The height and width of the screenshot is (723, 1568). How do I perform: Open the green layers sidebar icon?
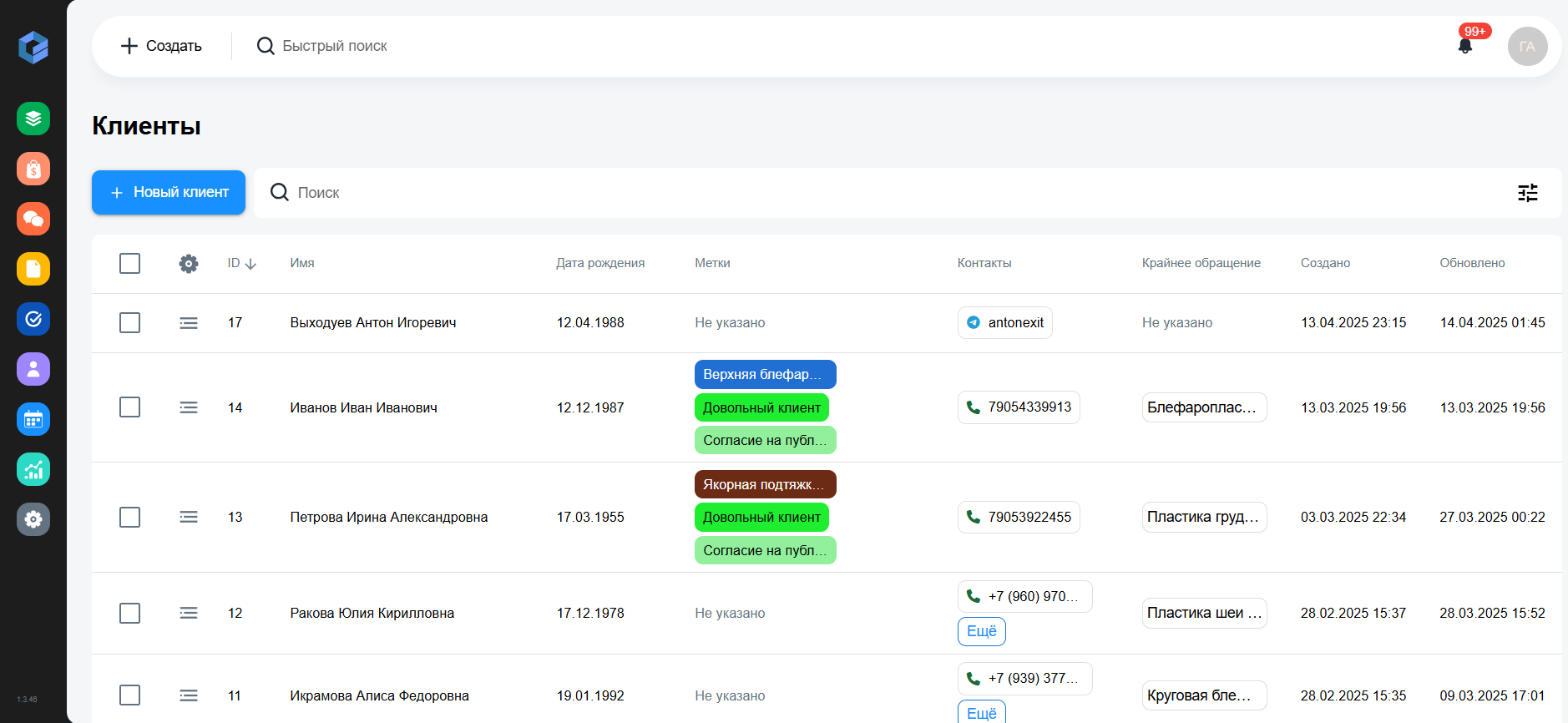[33, 119]
